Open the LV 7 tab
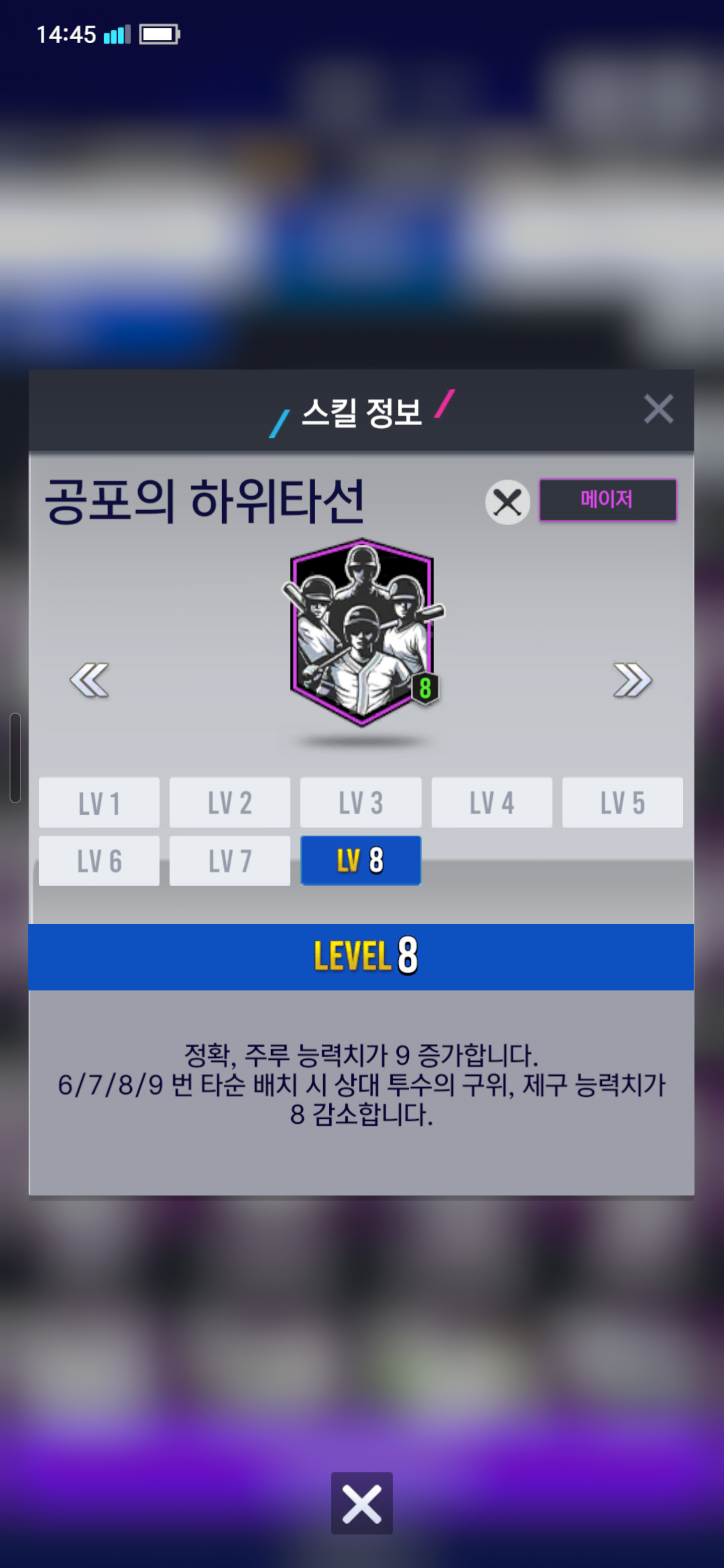Image resolution: width=724 pixels, height=1568 pixels. coord(230,861)
